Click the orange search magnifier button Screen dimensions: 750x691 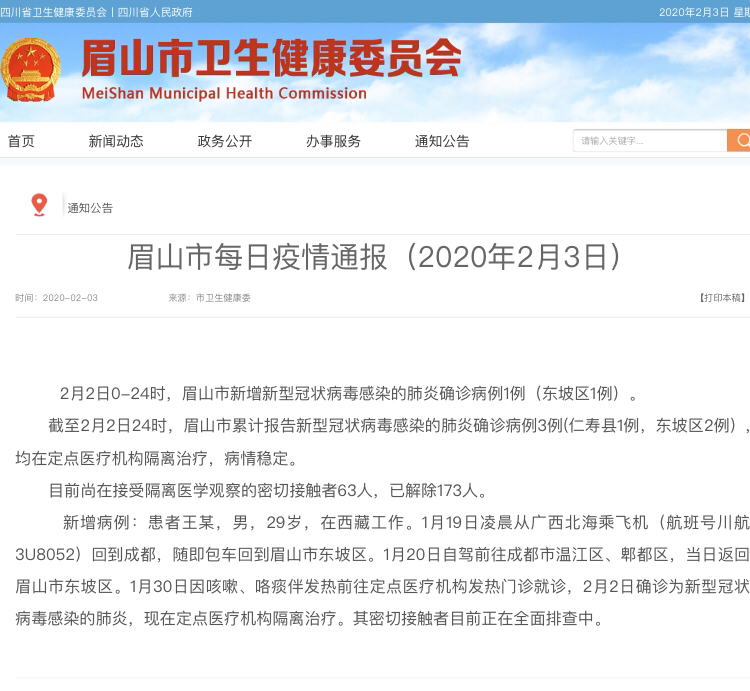(739, 141)
